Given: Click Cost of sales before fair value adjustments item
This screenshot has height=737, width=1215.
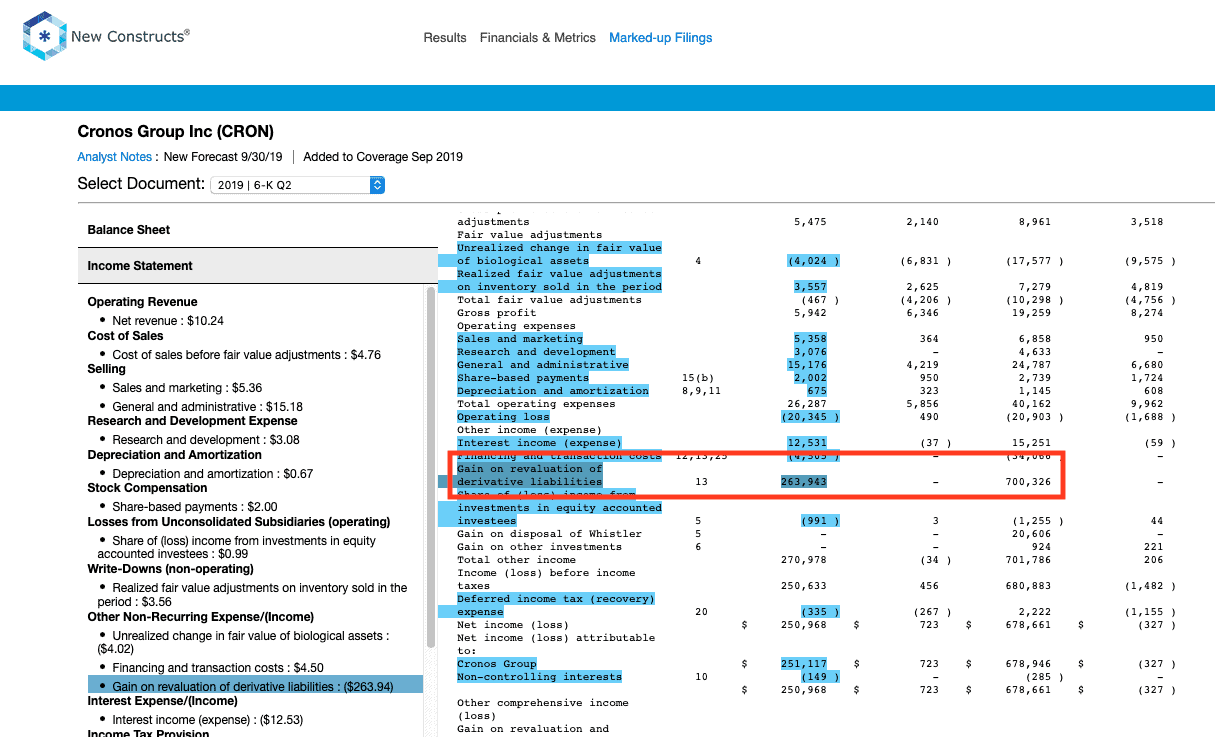Looking at the screenshot, I should pos(246,355).
